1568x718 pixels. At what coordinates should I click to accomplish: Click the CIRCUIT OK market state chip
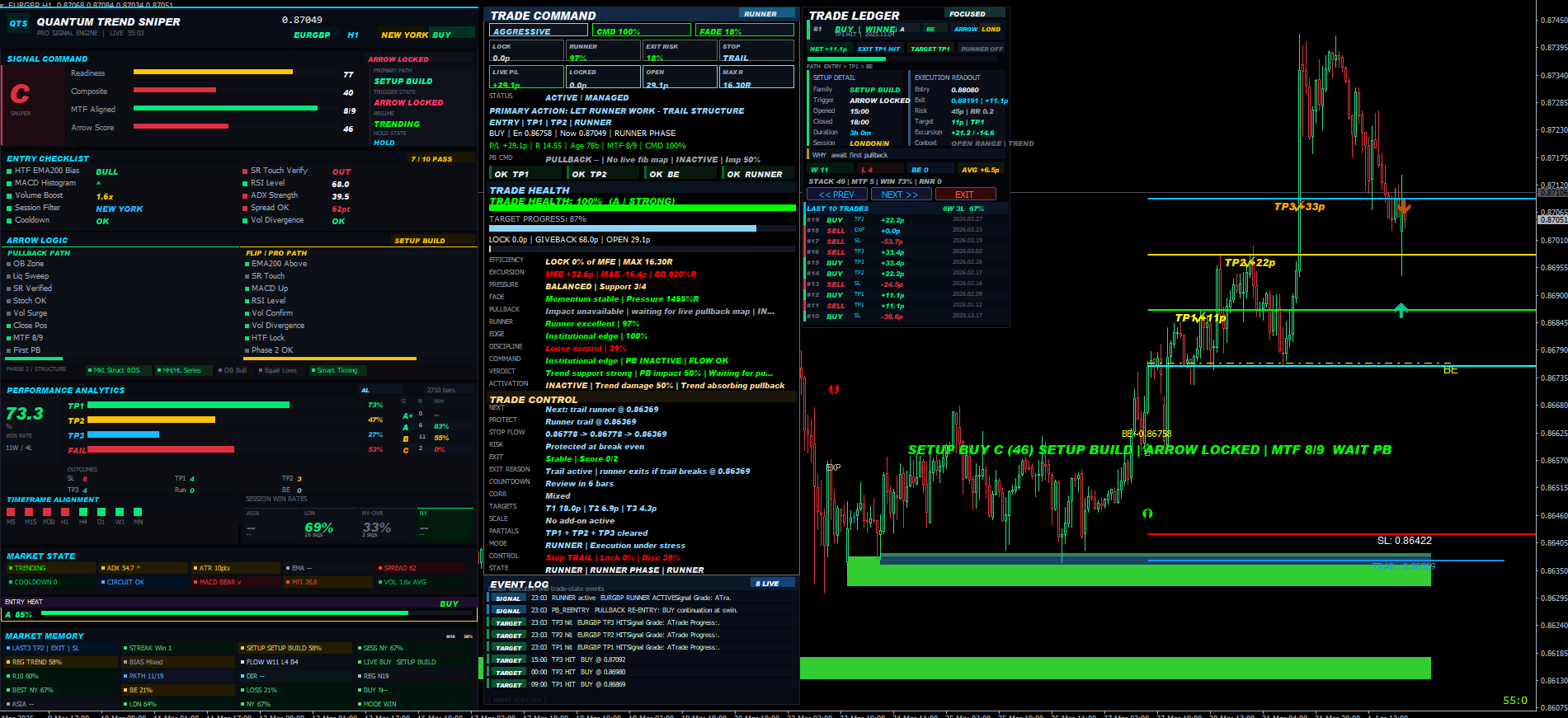click(143, 582)
